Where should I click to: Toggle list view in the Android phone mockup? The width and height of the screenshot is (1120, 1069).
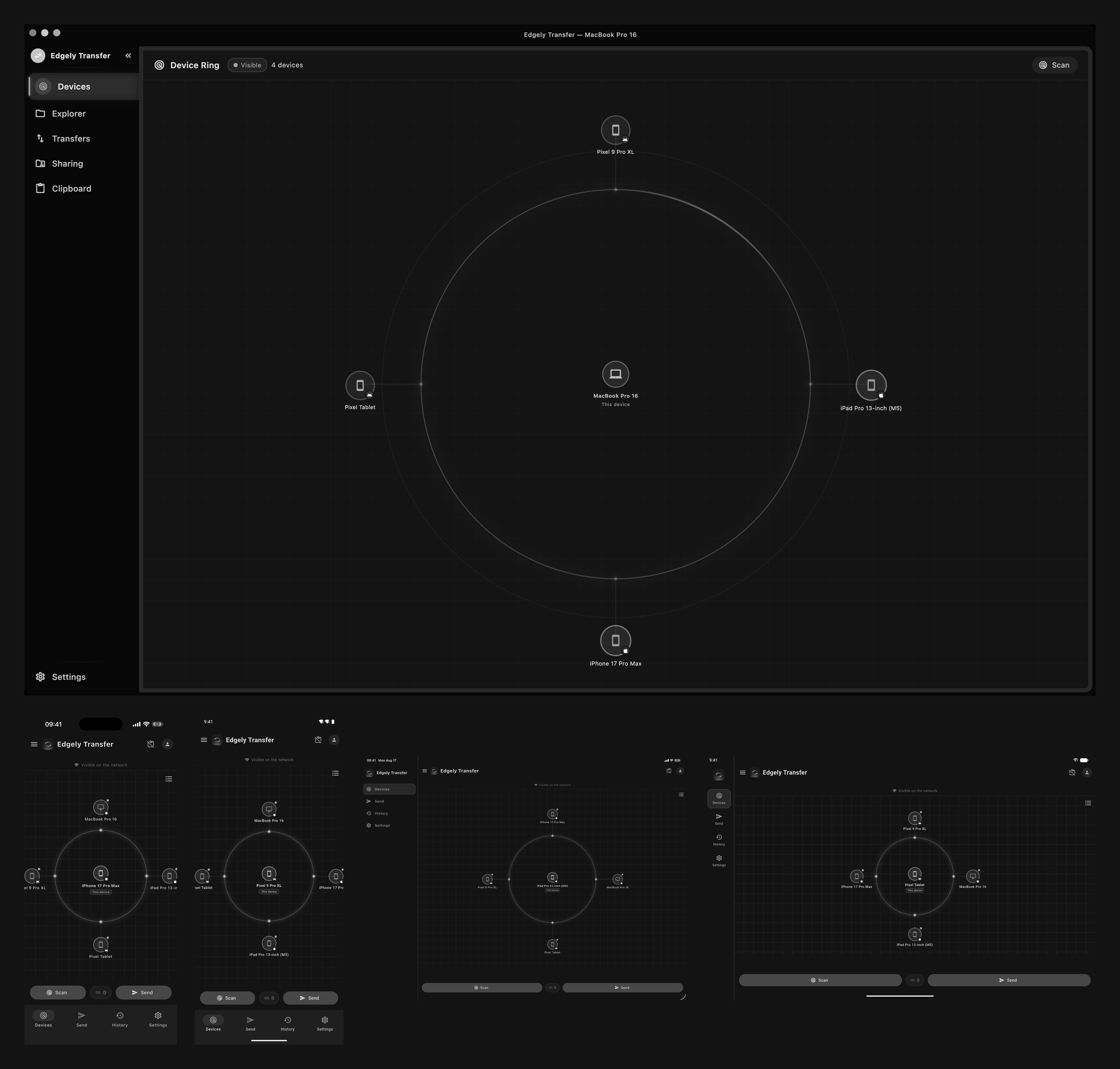336,773
